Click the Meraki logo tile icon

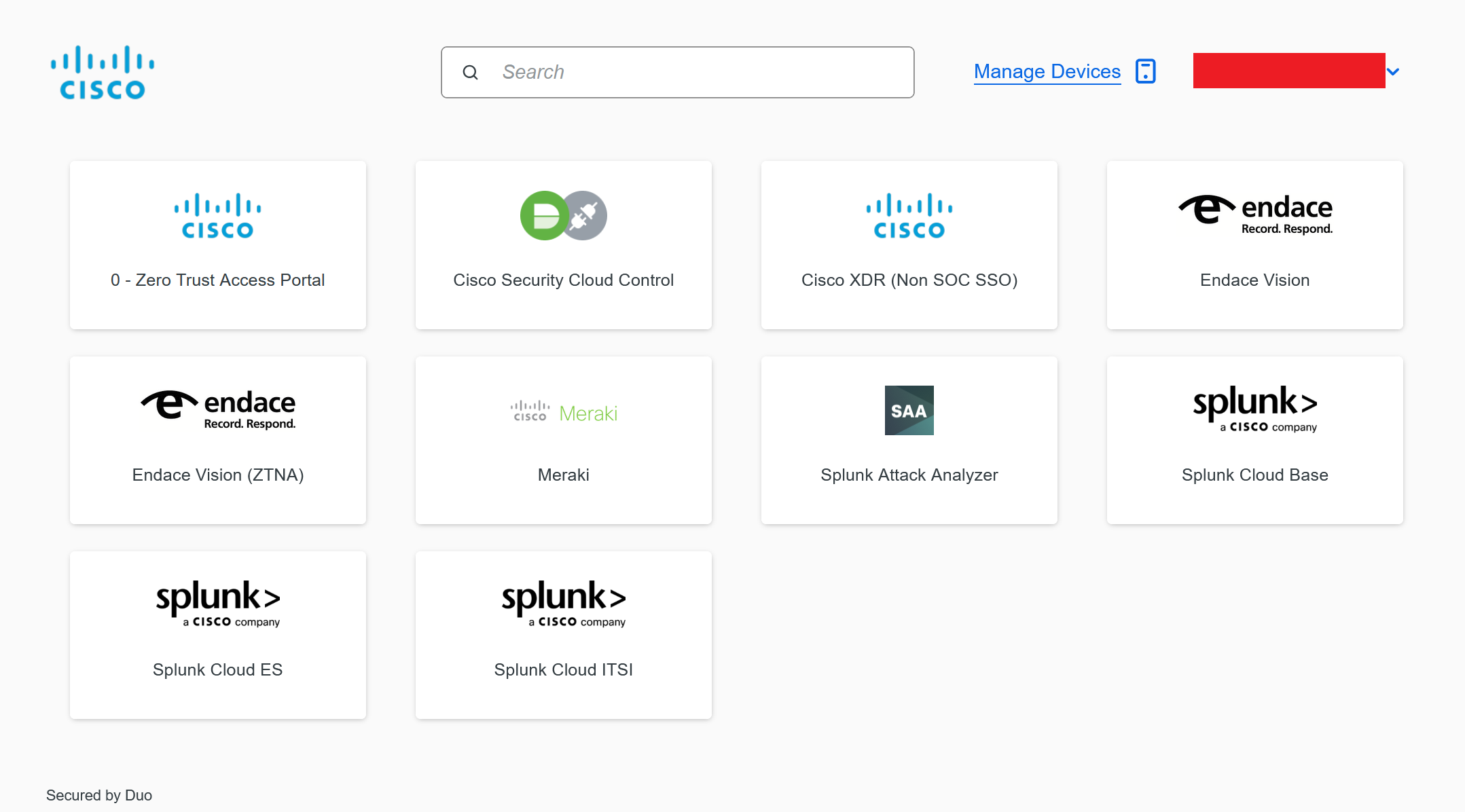click(563, 412)
